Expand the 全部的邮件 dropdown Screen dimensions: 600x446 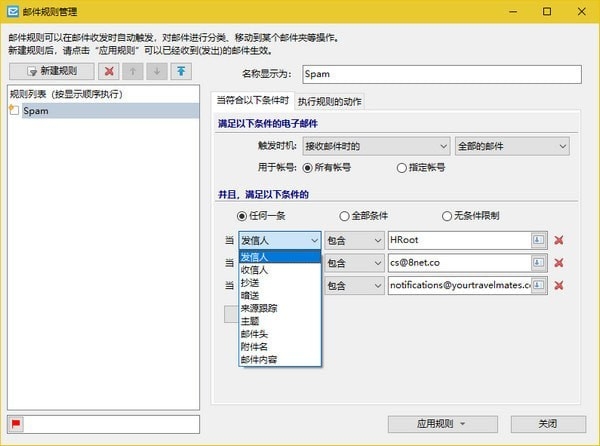[x=512, y=146]
